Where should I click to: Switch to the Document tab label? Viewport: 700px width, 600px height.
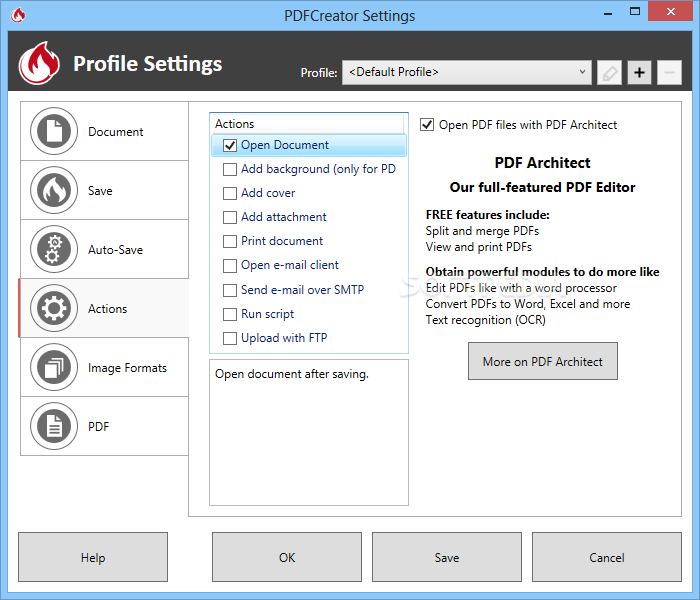[x=116, y=132]
